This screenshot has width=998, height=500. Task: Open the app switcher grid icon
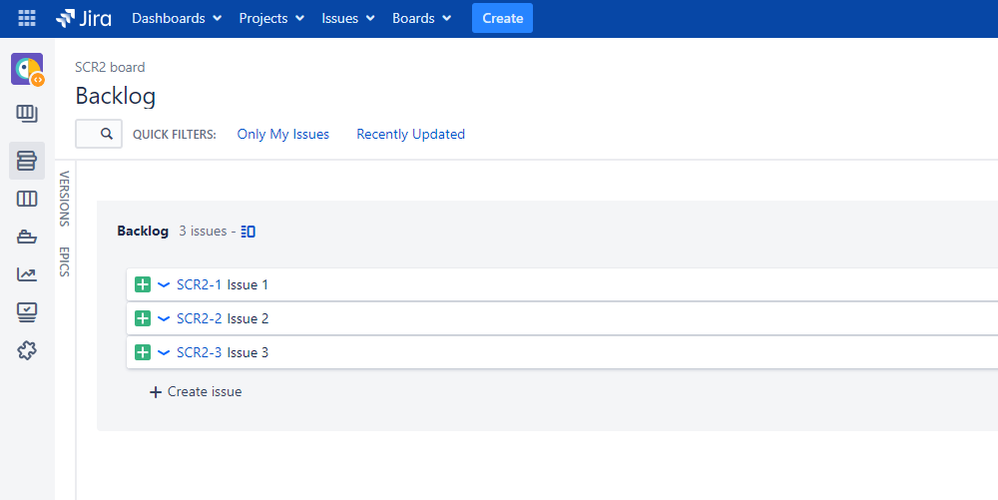click(x=27, y=18)
